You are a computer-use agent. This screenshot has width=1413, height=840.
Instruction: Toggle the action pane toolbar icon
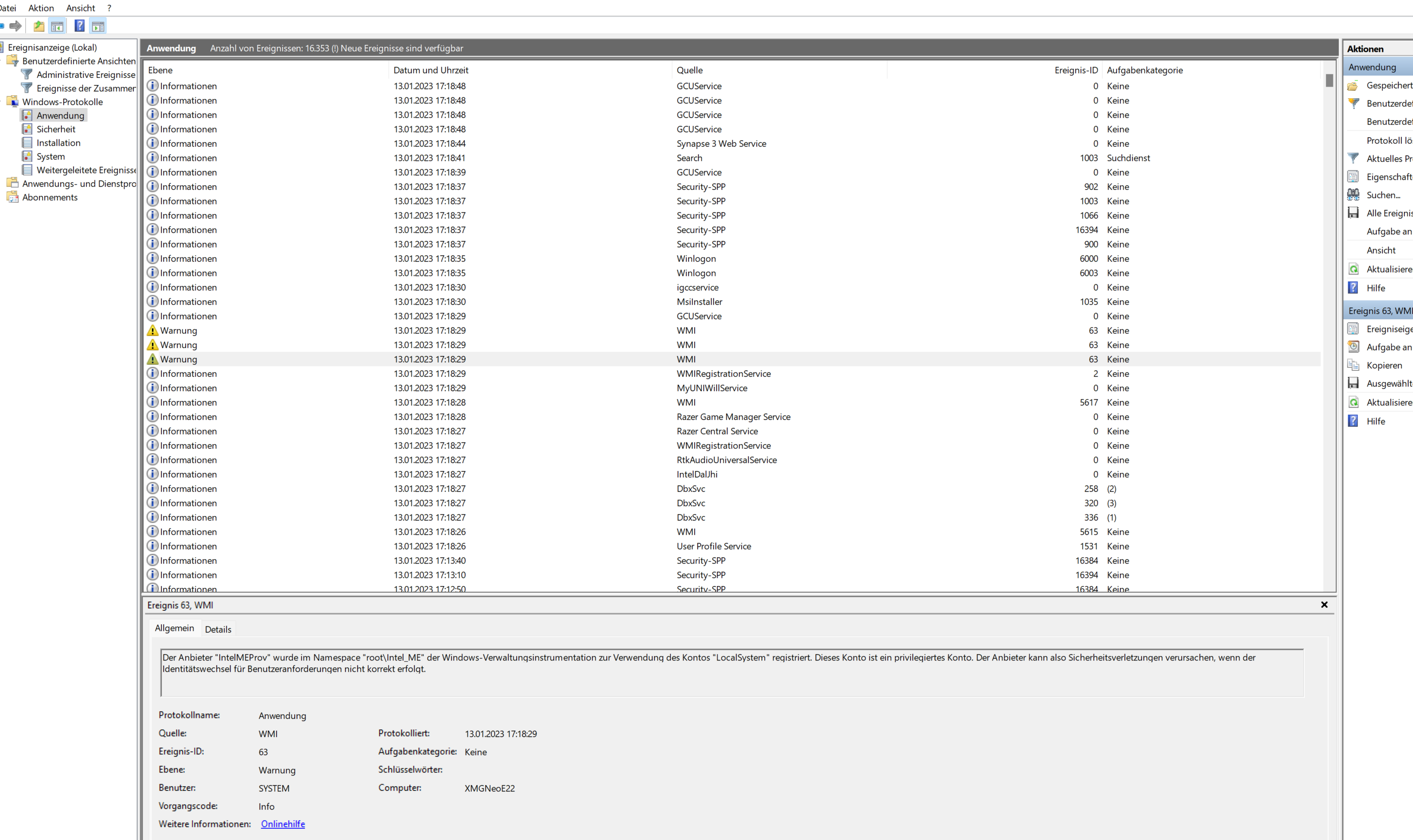[98, 26]
